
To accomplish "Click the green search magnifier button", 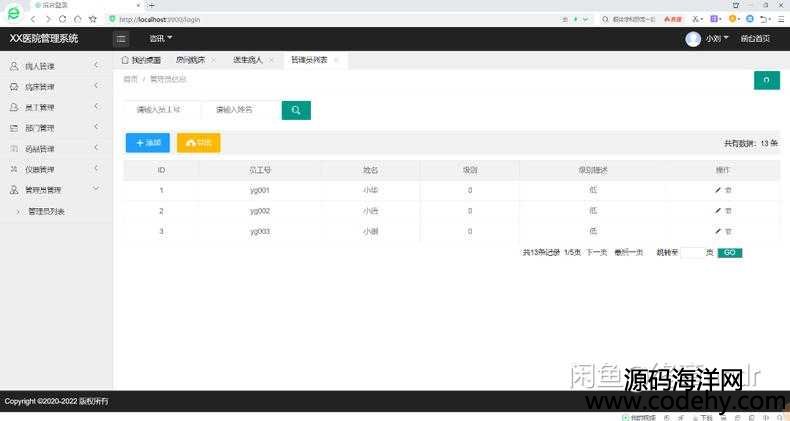I will click(x=296, y=110).
